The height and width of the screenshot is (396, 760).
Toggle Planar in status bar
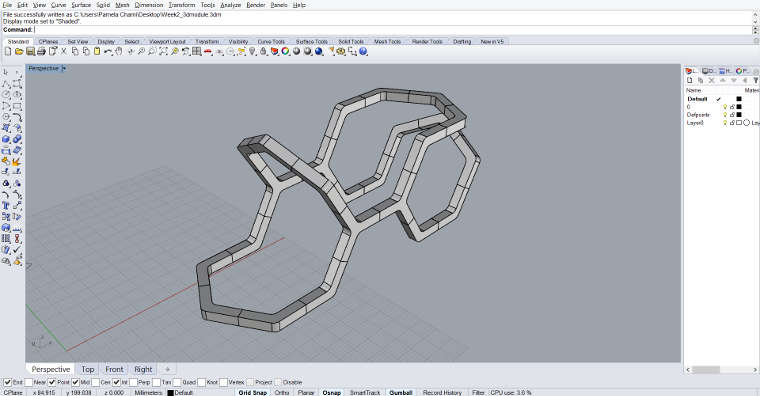point(306,393)
